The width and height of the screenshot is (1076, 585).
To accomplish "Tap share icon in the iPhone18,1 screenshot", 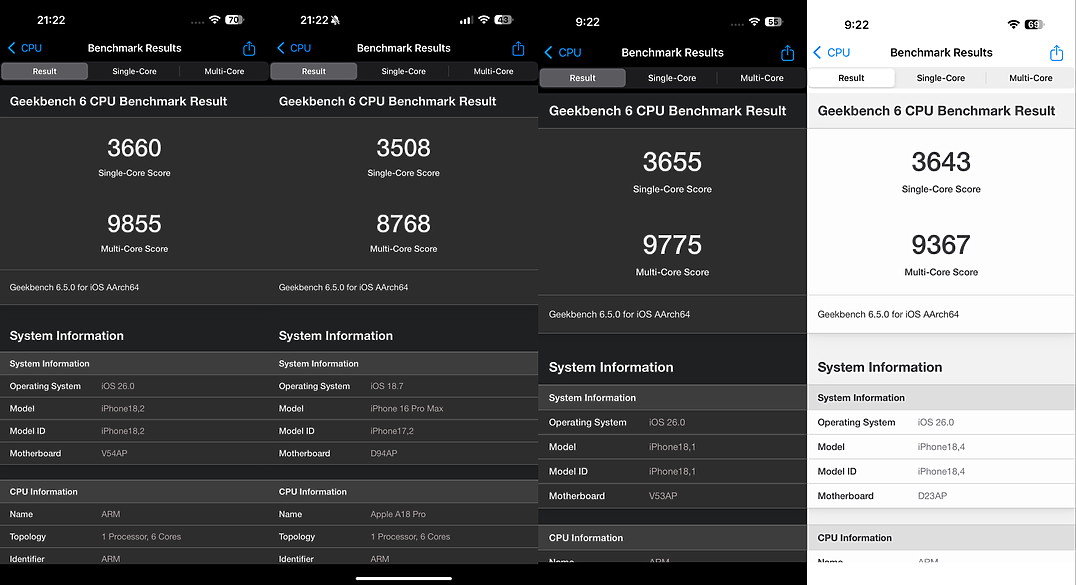I will click(787, 52).
